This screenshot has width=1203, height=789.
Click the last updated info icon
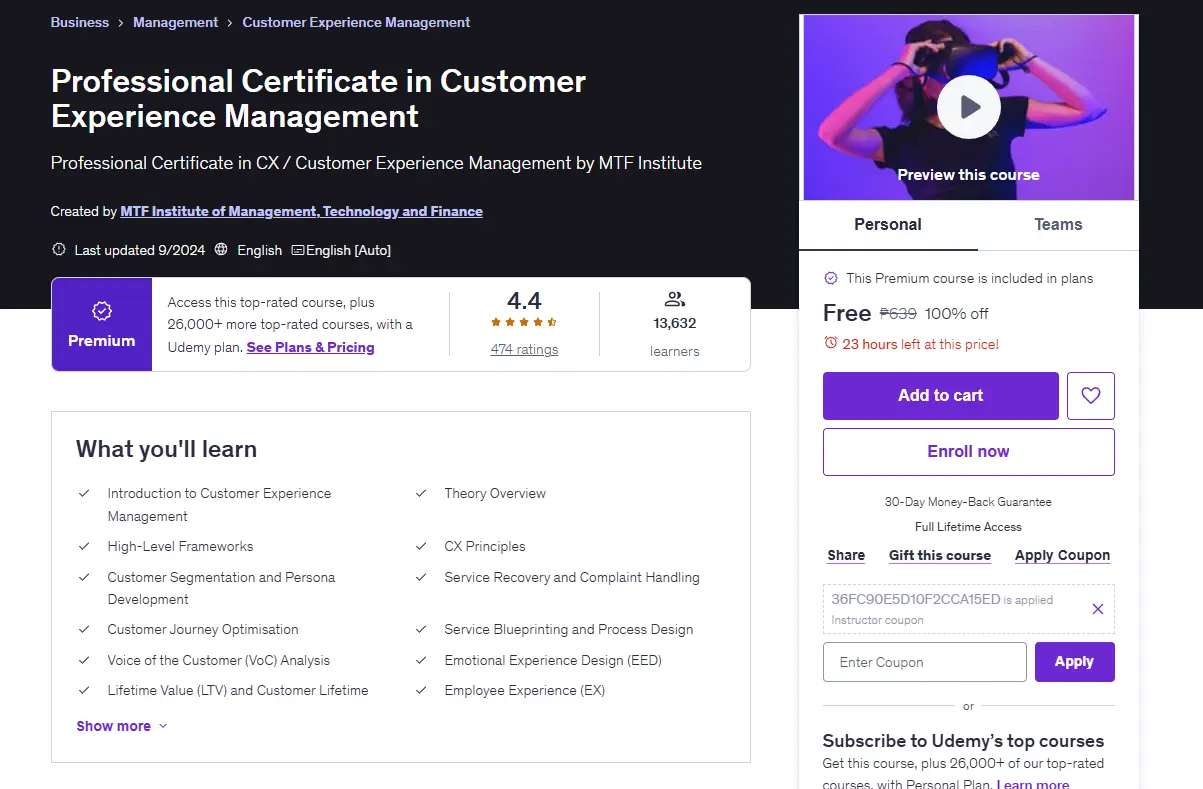[x=58, y=250]
